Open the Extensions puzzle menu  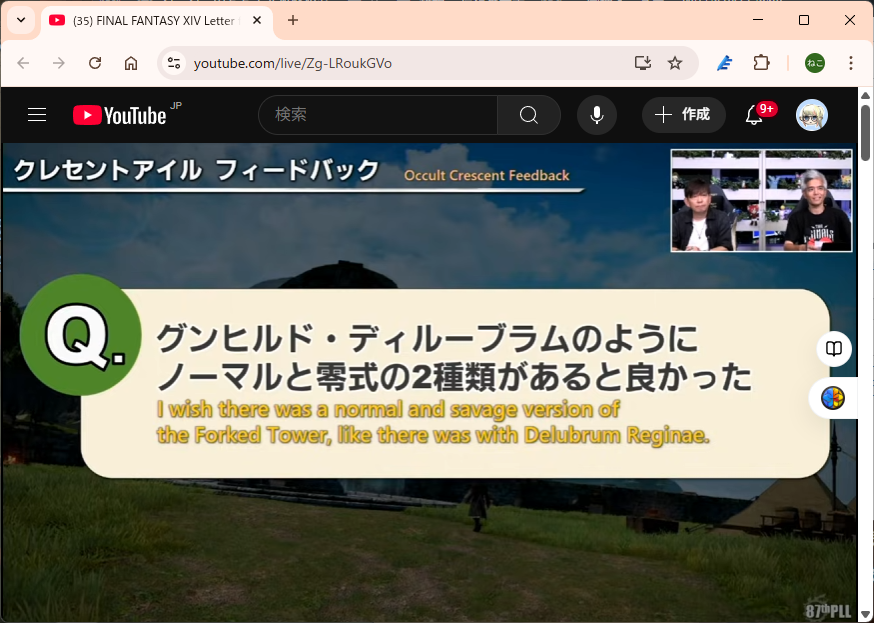[761, 63]
